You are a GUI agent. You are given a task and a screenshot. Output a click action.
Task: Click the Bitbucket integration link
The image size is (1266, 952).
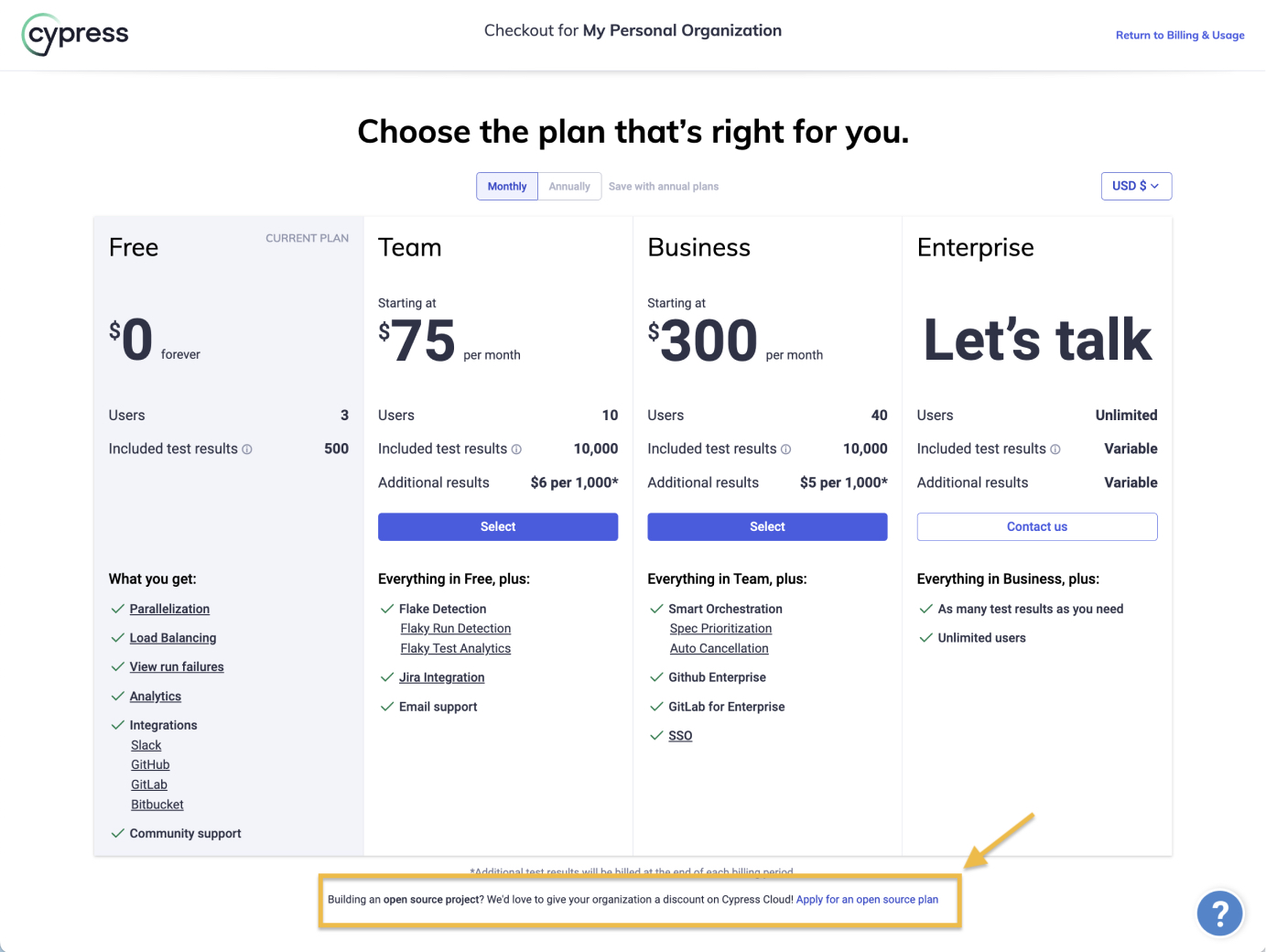click(x=157, y=804)
